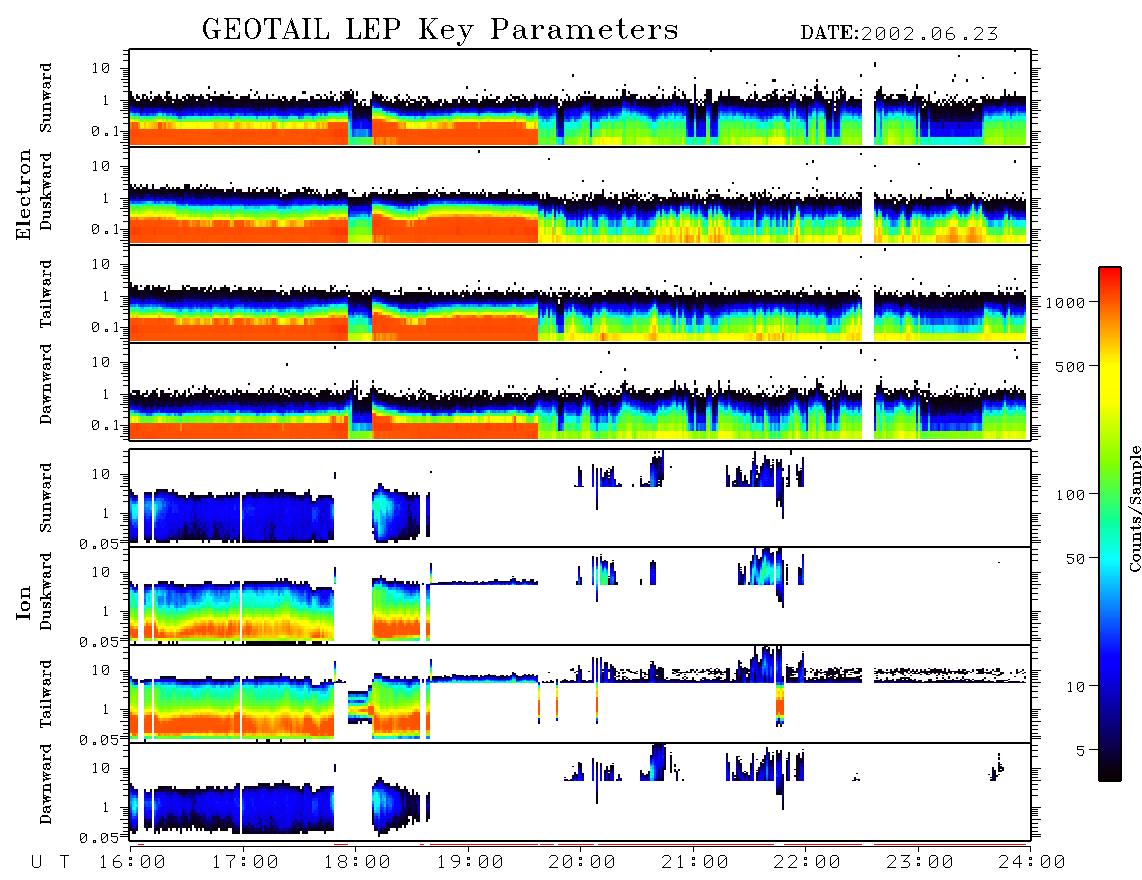
Task: Click the Ion Duskward spectrogram panel
Action: 580,596
